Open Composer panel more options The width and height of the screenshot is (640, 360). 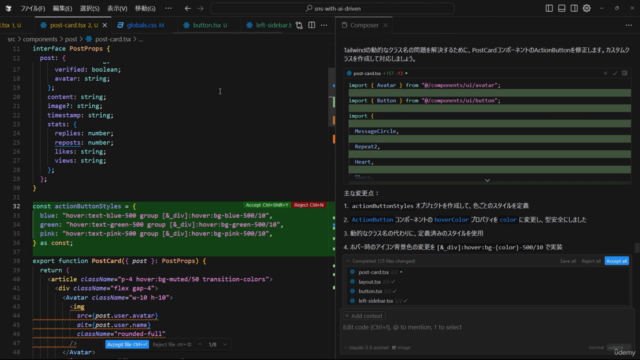[629, 25]
